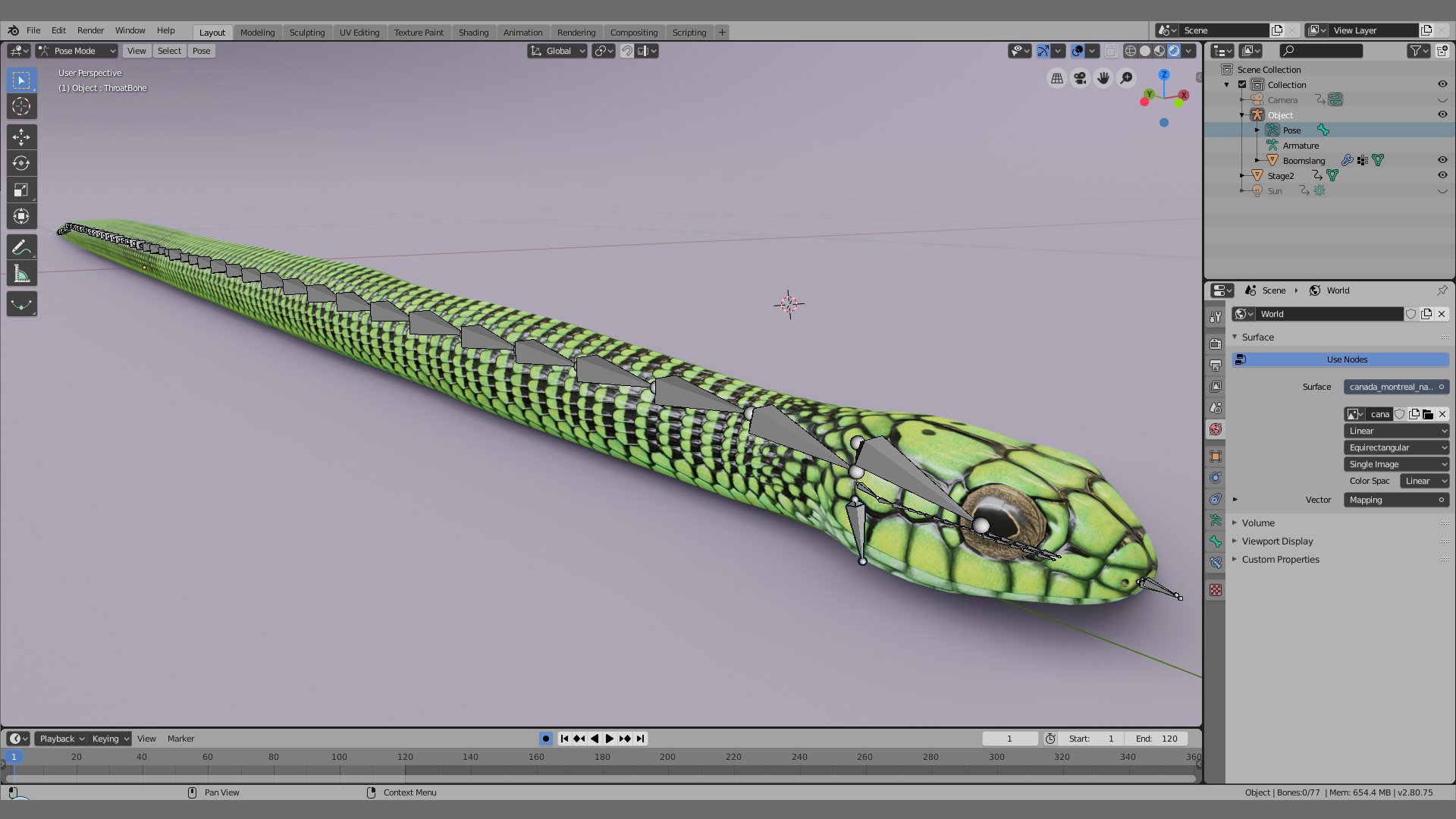The height and width of the screenshot is (819, 1456).
Task: Open the Object properties tab
Action: tap(1216, 456)
